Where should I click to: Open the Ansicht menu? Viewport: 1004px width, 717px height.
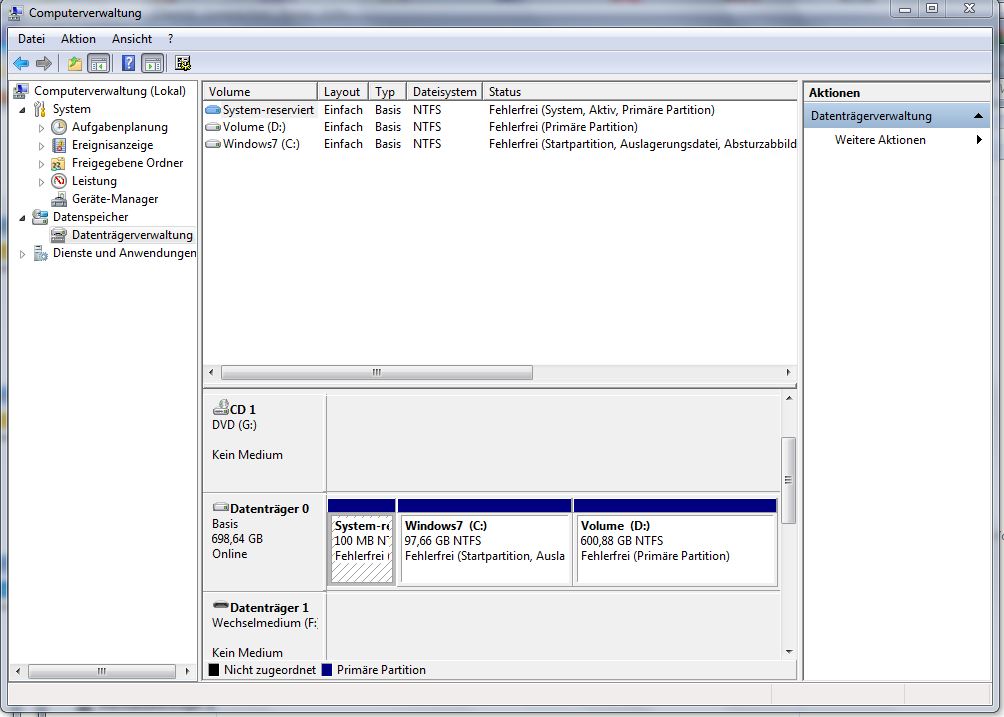132,39
